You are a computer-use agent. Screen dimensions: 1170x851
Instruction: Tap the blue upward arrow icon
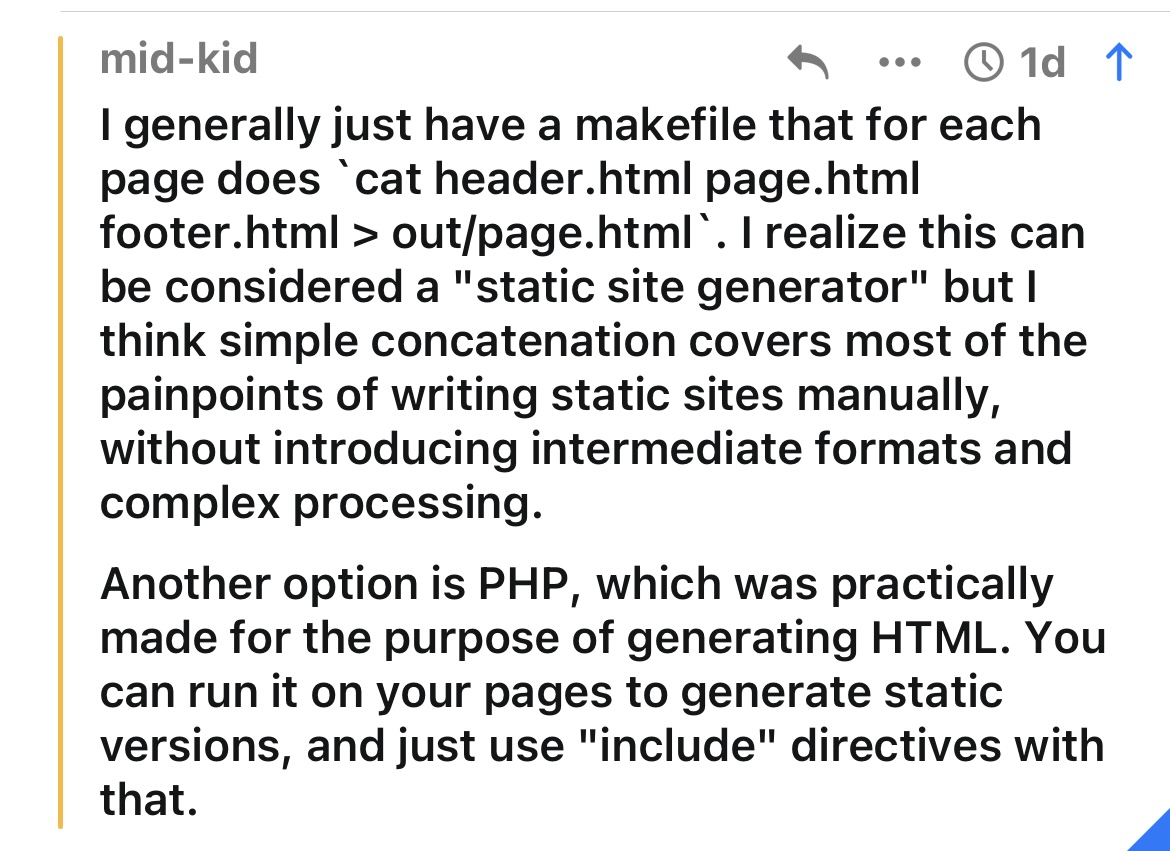[1118, 61]
